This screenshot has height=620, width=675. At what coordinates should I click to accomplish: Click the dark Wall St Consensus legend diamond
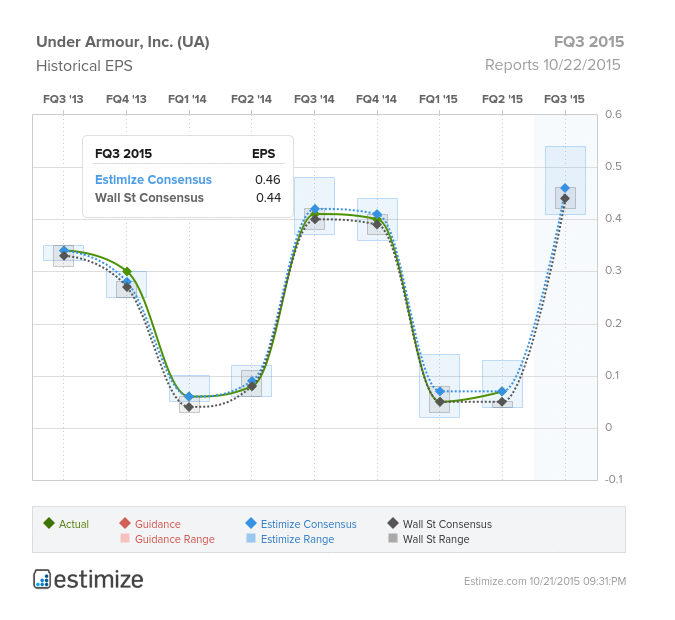coord(393,523)
